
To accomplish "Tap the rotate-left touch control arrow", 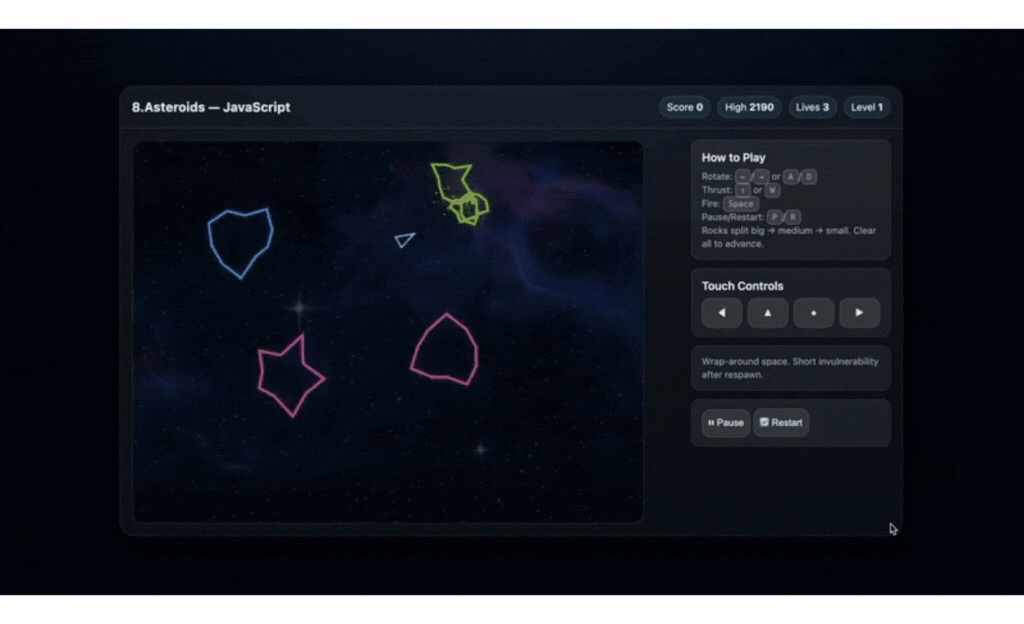I will [x=721, y=313].
